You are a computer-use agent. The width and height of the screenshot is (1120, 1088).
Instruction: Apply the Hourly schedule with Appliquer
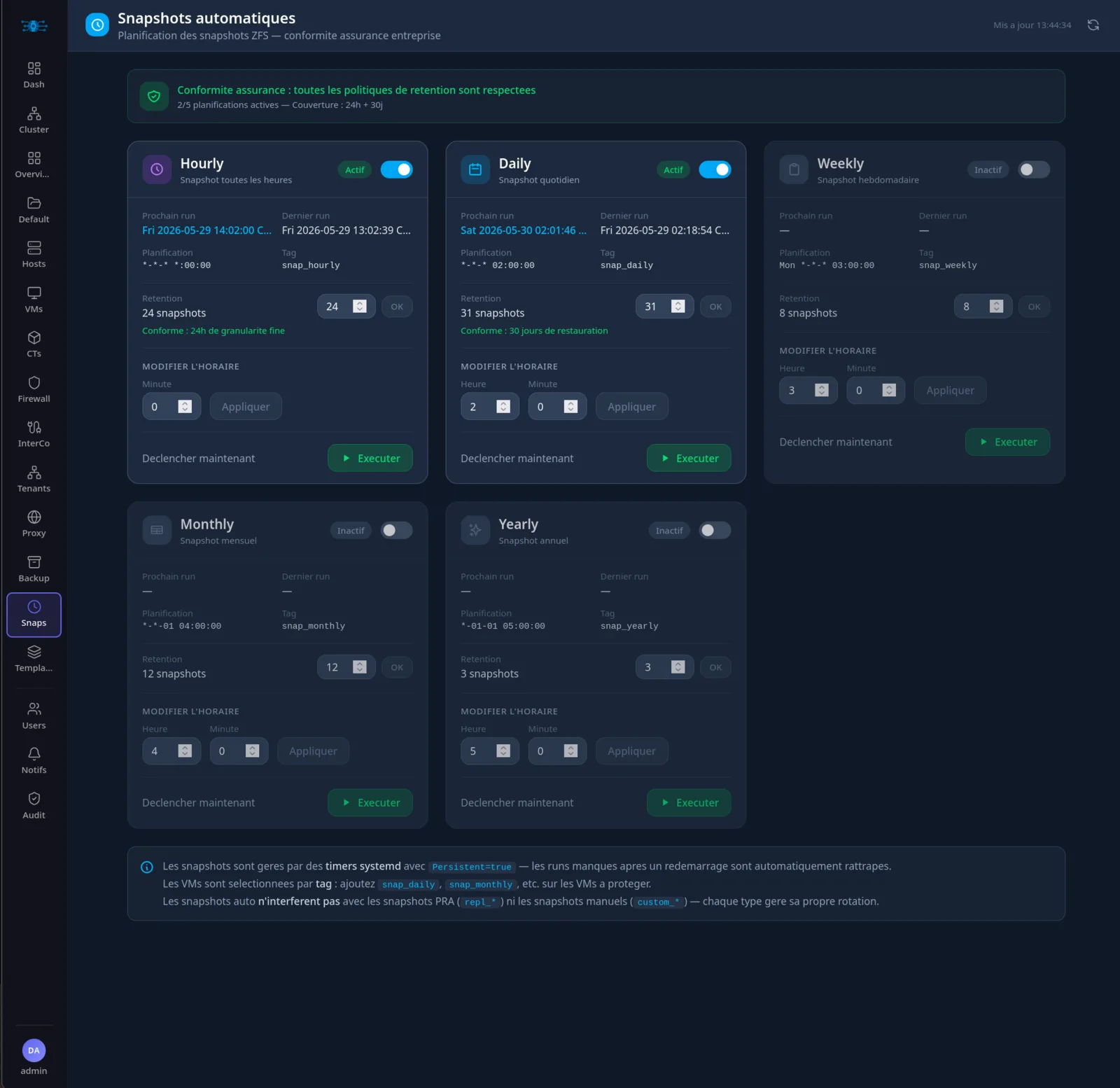coord(246,406)
